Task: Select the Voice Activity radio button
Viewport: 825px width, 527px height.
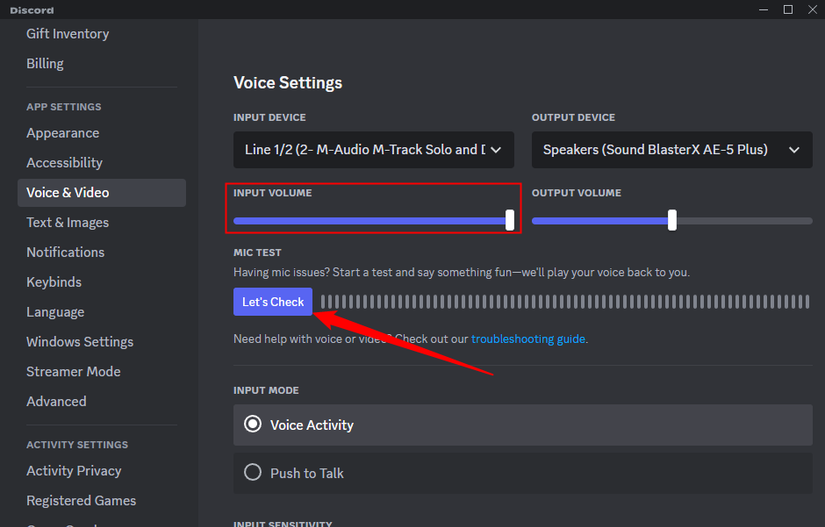Action: (x=253, y=425)
